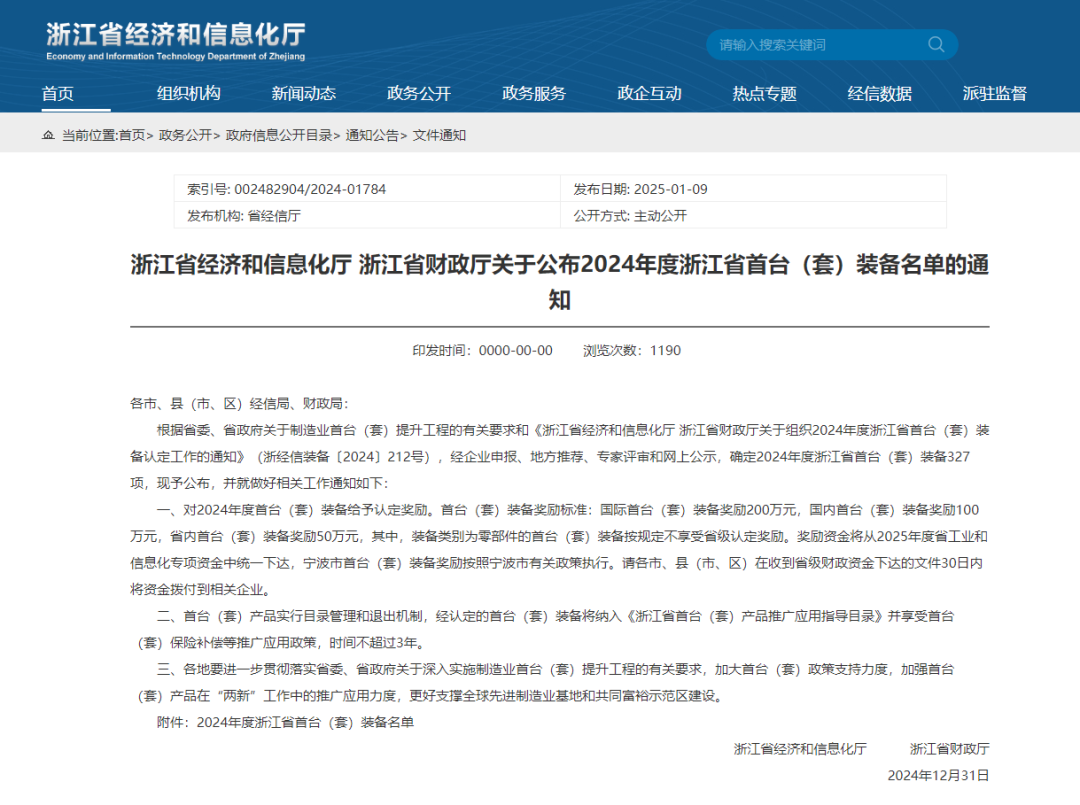Click the search keyword input field

815,44
